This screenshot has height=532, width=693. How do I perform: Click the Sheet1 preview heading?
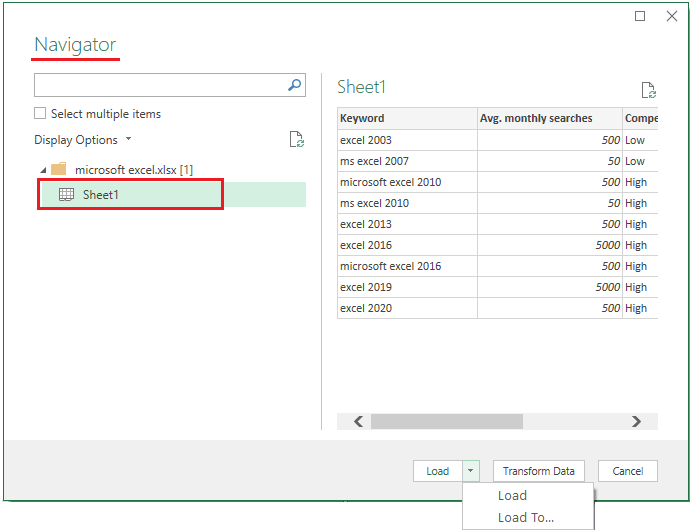tap(361, 87)
